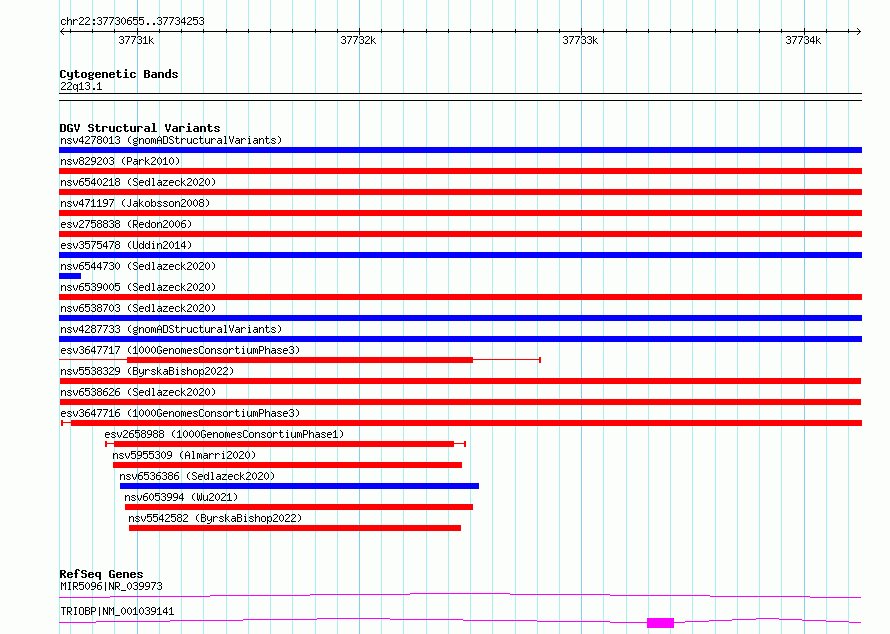890x634 pixels.
Task: Open nsv6538626 (Sedlazeck2020) label
Action: pos(138,392)
